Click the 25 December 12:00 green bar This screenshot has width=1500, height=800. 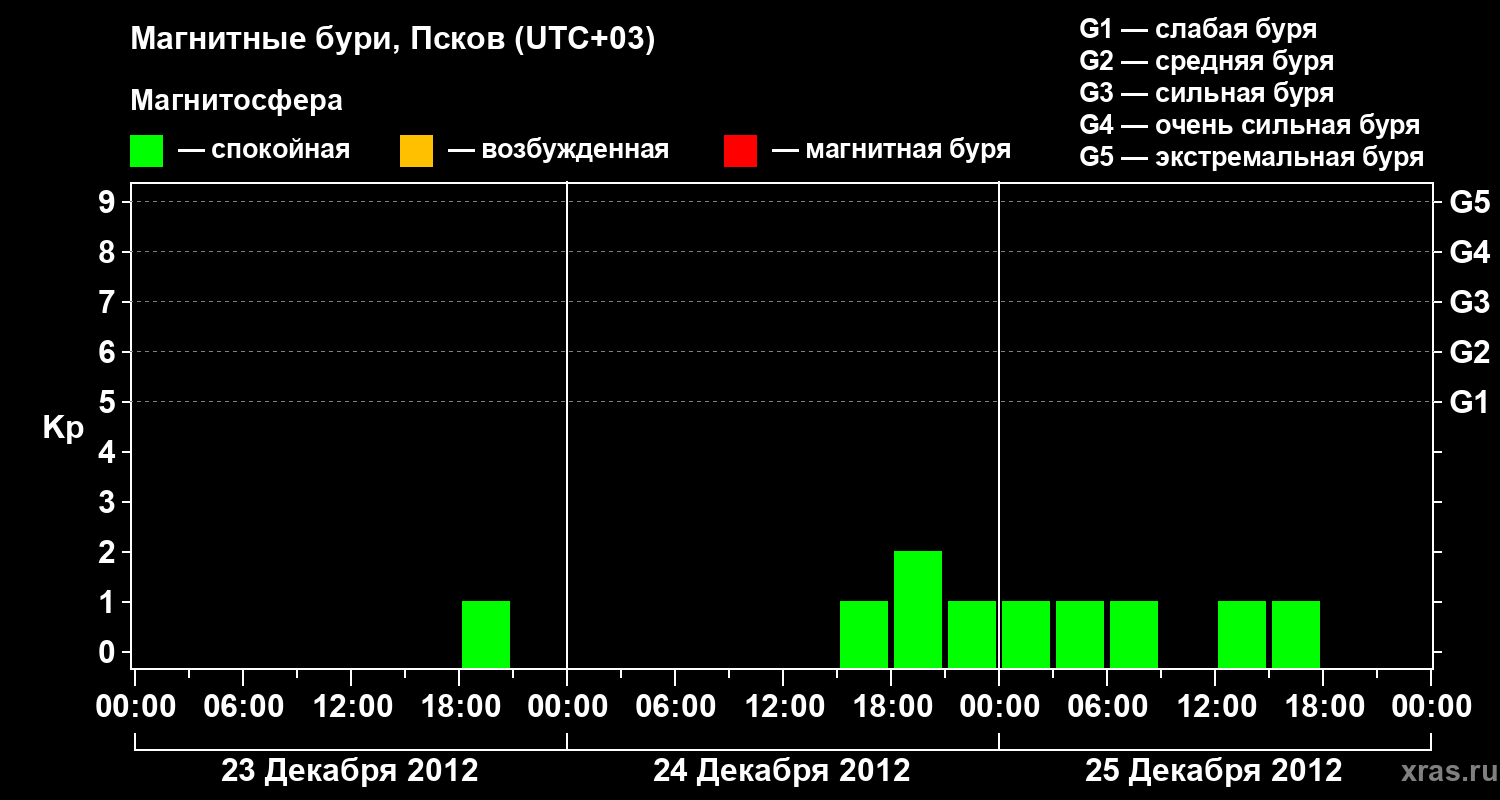click(x=1242, y=634)
